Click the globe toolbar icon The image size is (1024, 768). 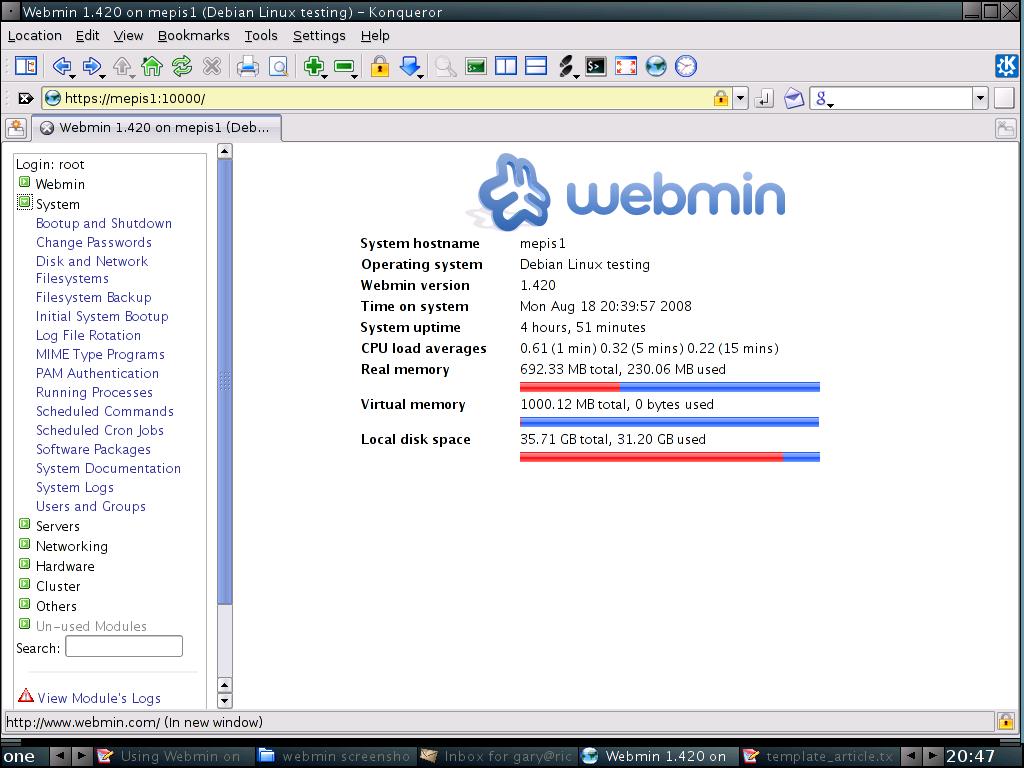pyautogui.click(x=656, y=66)
